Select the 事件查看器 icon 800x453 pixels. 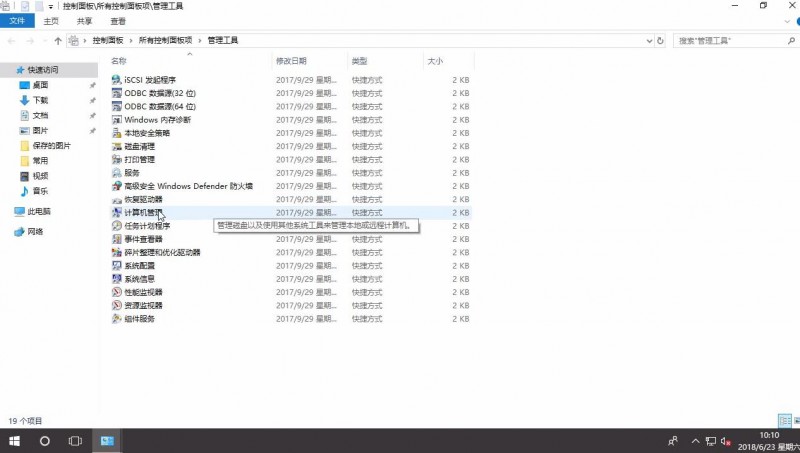pos(117,239)
